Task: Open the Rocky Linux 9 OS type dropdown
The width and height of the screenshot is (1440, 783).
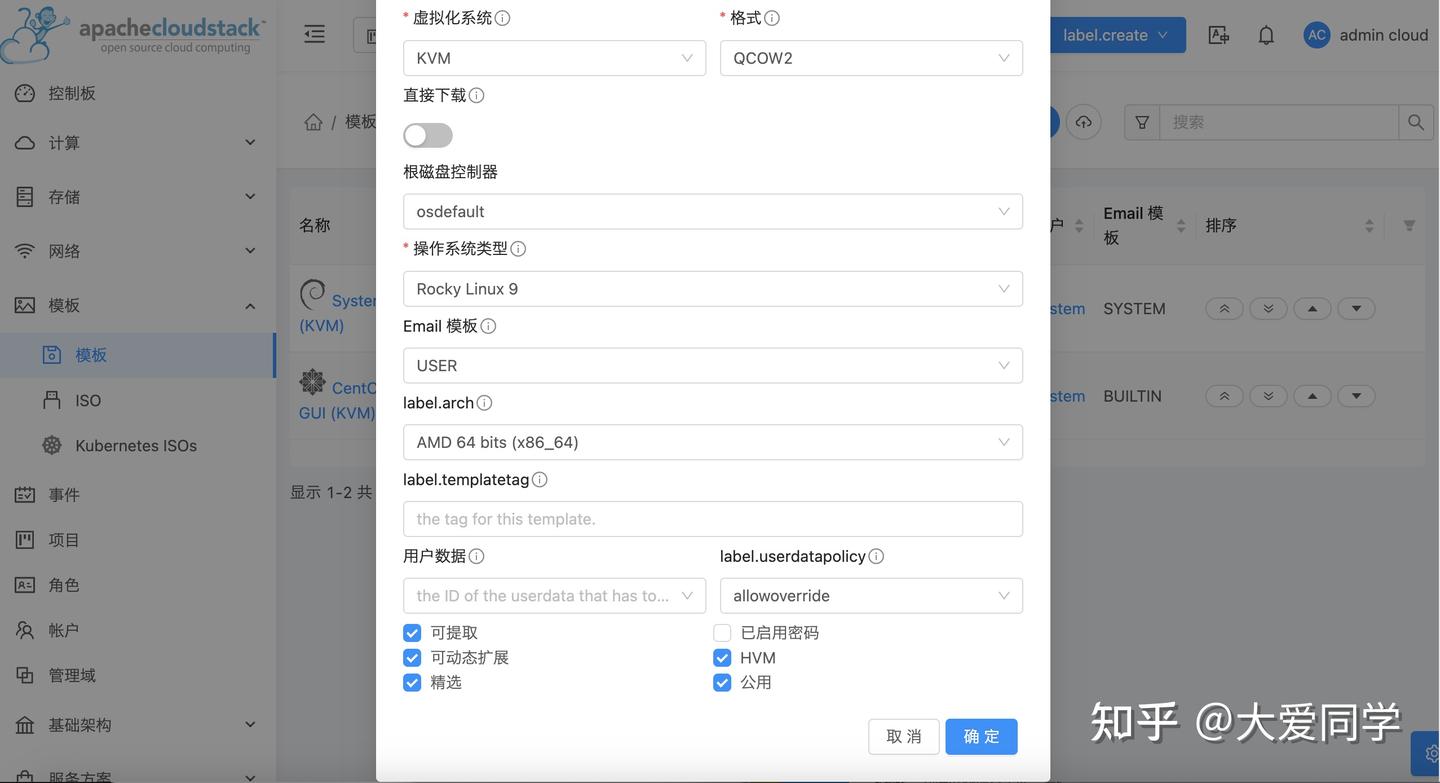Action: [712, 287]
